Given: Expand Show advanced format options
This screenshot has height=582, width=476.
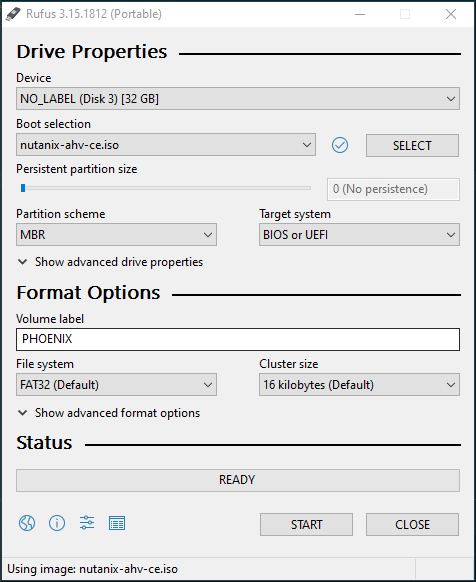Looking at the screenshot, I should pyautogui.click(x=109, y=413).
